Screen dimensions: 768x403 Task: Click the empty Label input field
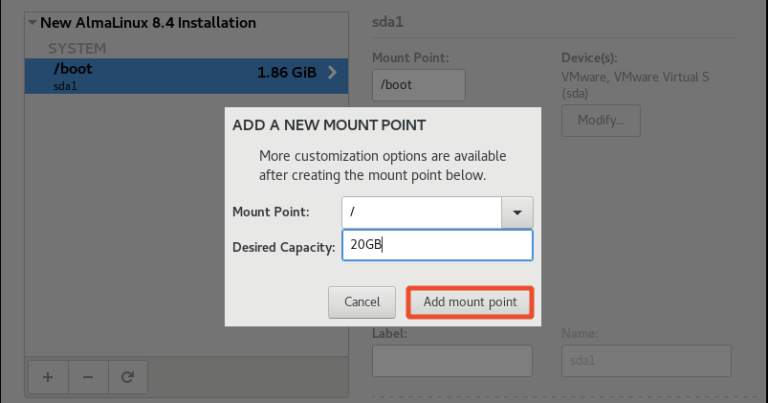(x=452, y=361)
